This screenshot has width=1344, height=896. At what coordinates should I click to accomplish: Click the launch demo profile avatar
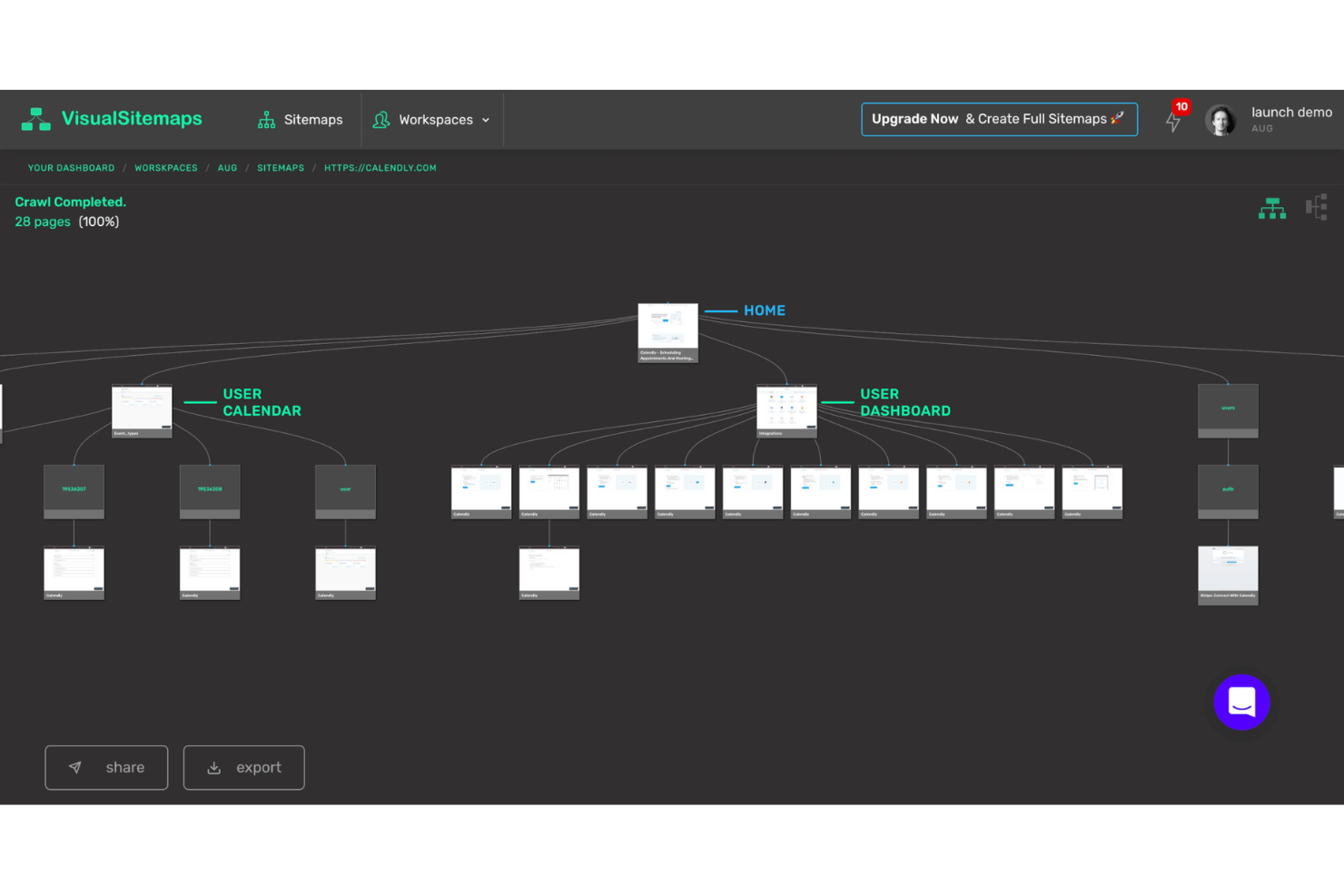point(1220,120)
